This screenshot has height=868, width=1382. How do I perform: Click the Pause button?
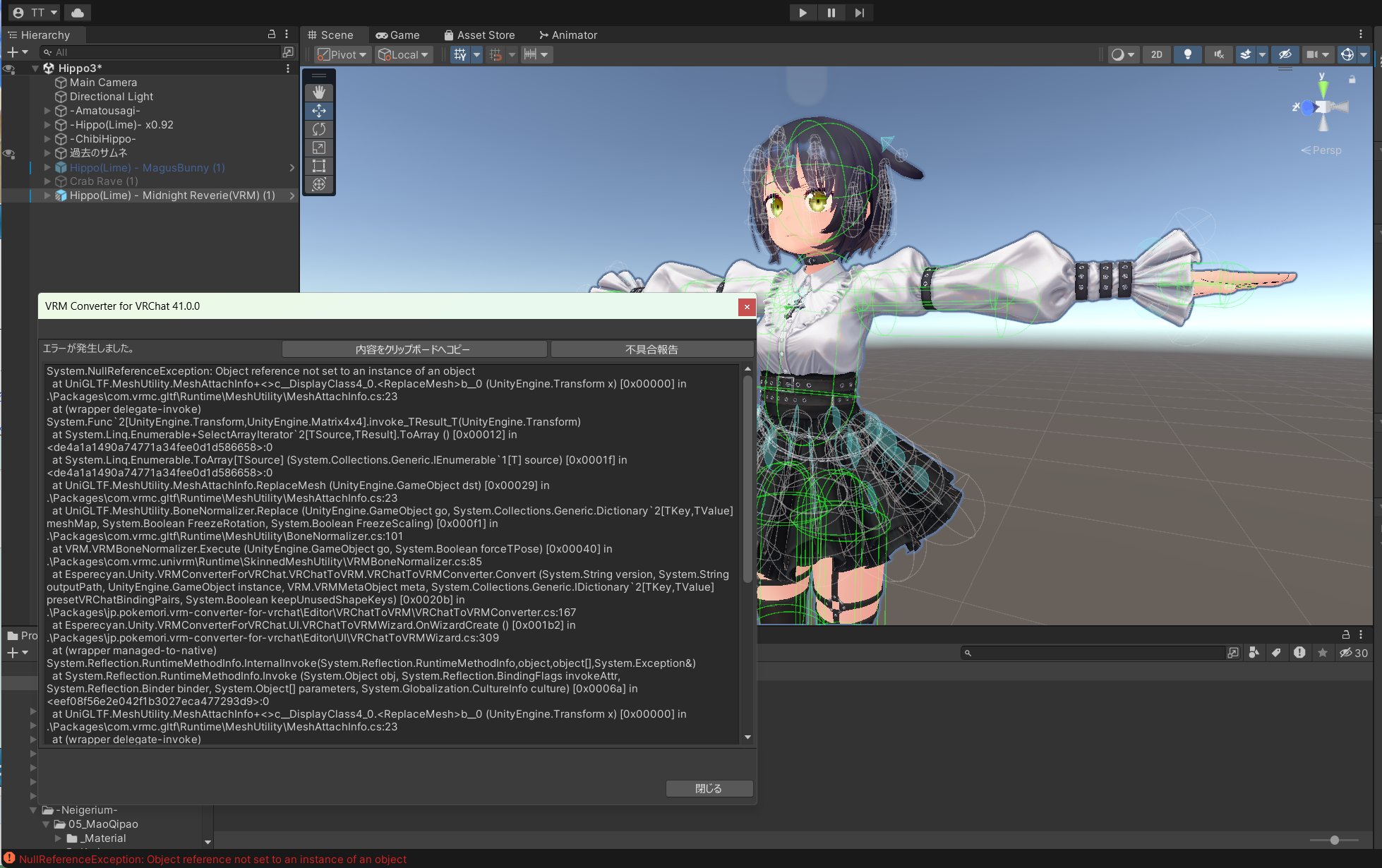click(x=831, y=13)
